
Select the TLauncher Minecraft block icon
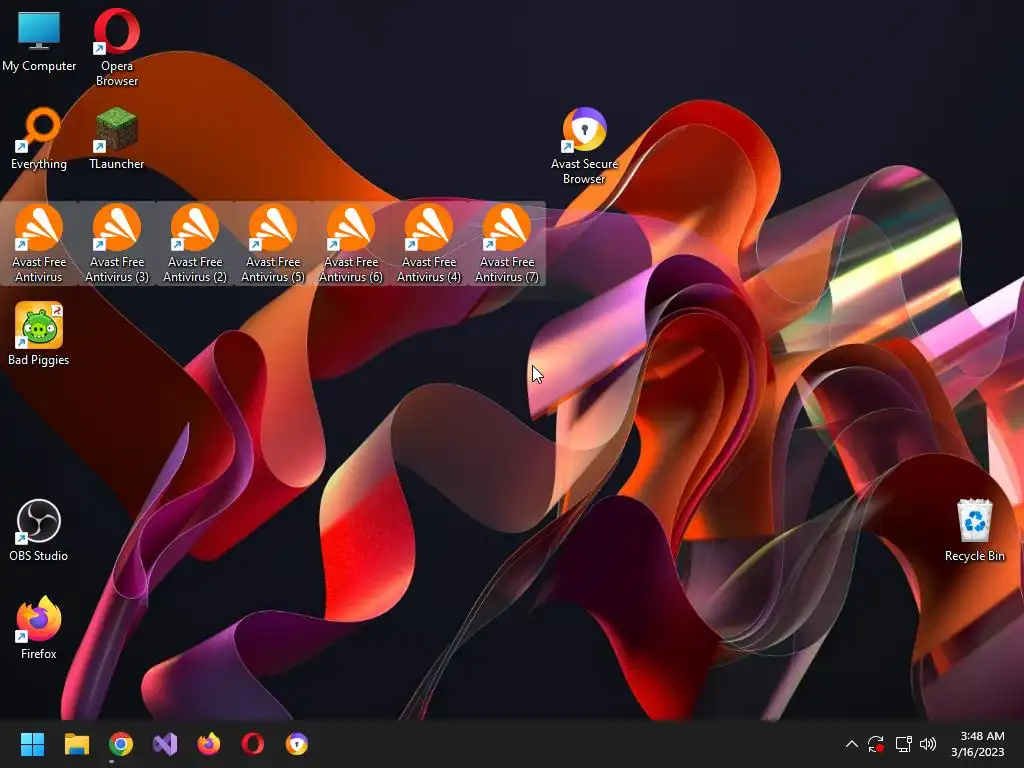click(x=116, y=129)
